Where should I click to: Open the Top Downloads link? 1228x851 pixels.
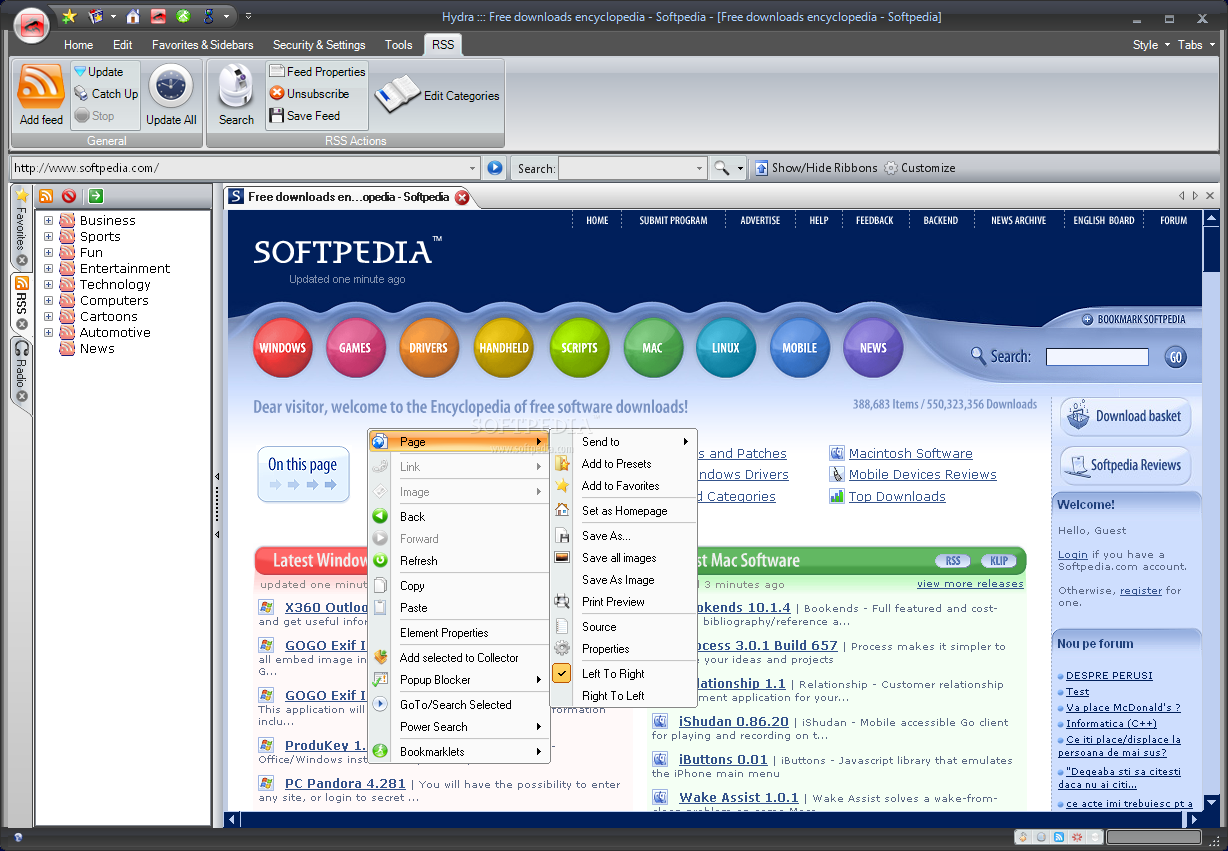point(897,497)
